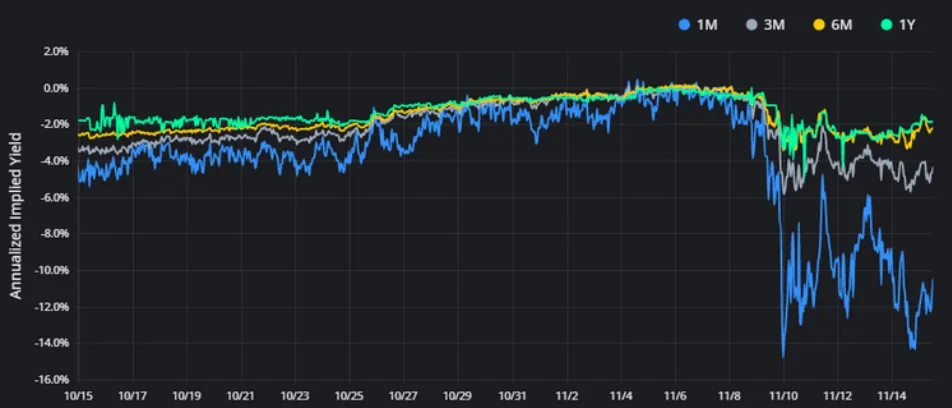Click the gray 3M legend dot
The image size is (952, 408).
pos(751,26)
